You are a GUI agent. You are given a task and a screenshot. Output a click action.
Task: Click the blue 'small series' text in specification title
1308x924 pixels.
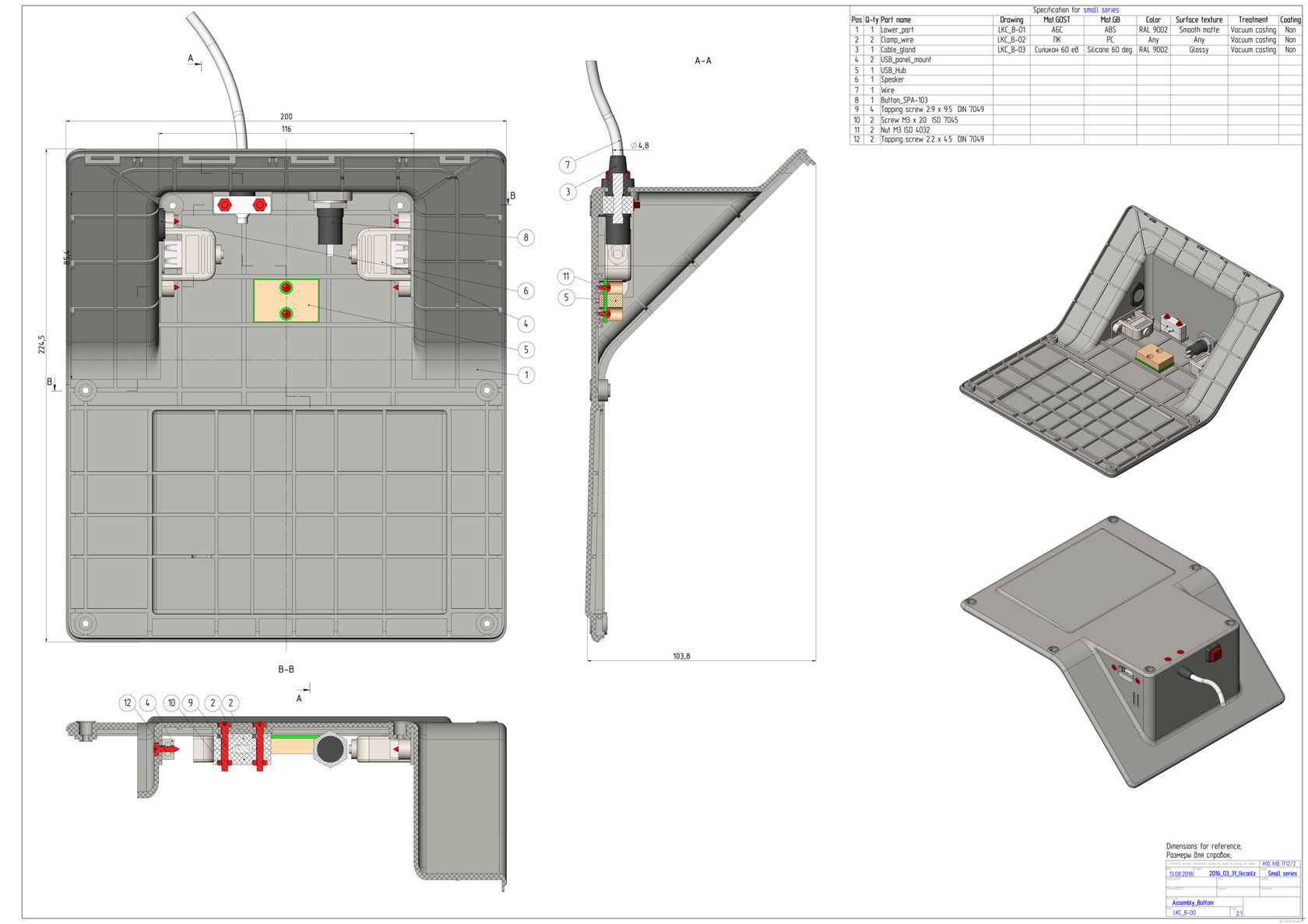[1101, 10]
